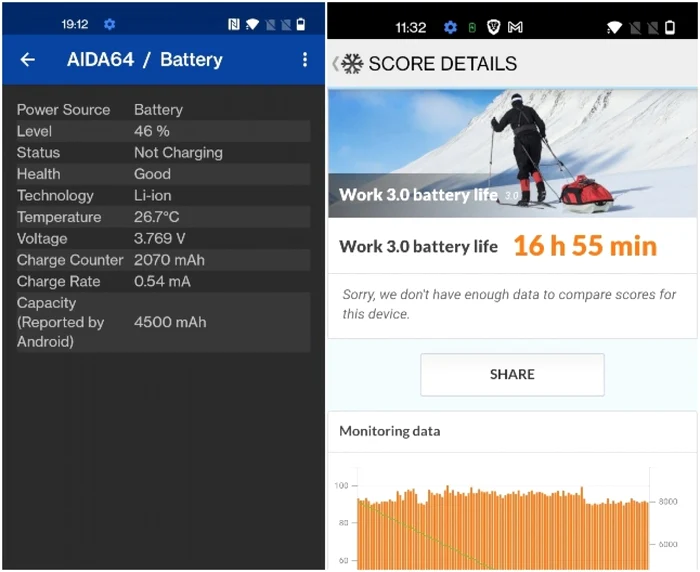
Task: Tap Gmail notification icon
Action: coord(515,28)
